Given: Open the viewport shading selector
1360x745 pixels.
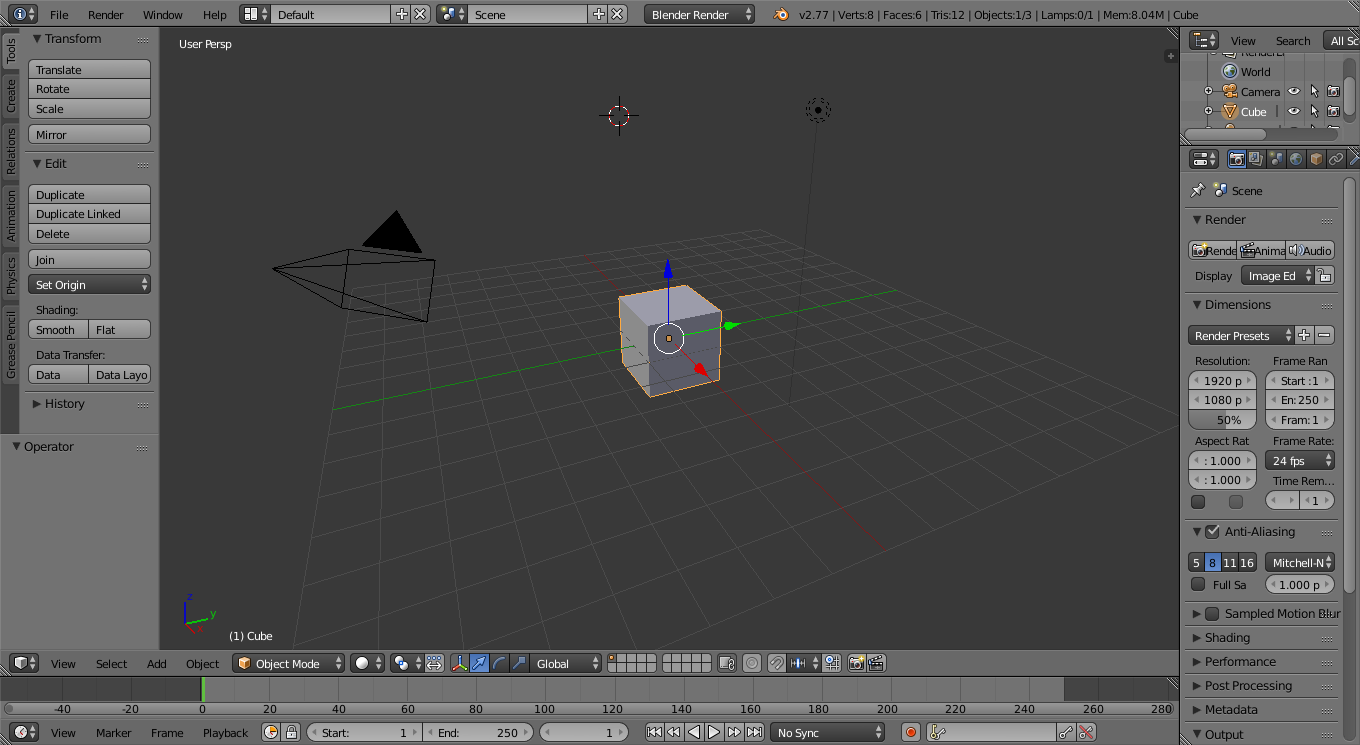Looking at the screenshot, I should pos(368,663).
